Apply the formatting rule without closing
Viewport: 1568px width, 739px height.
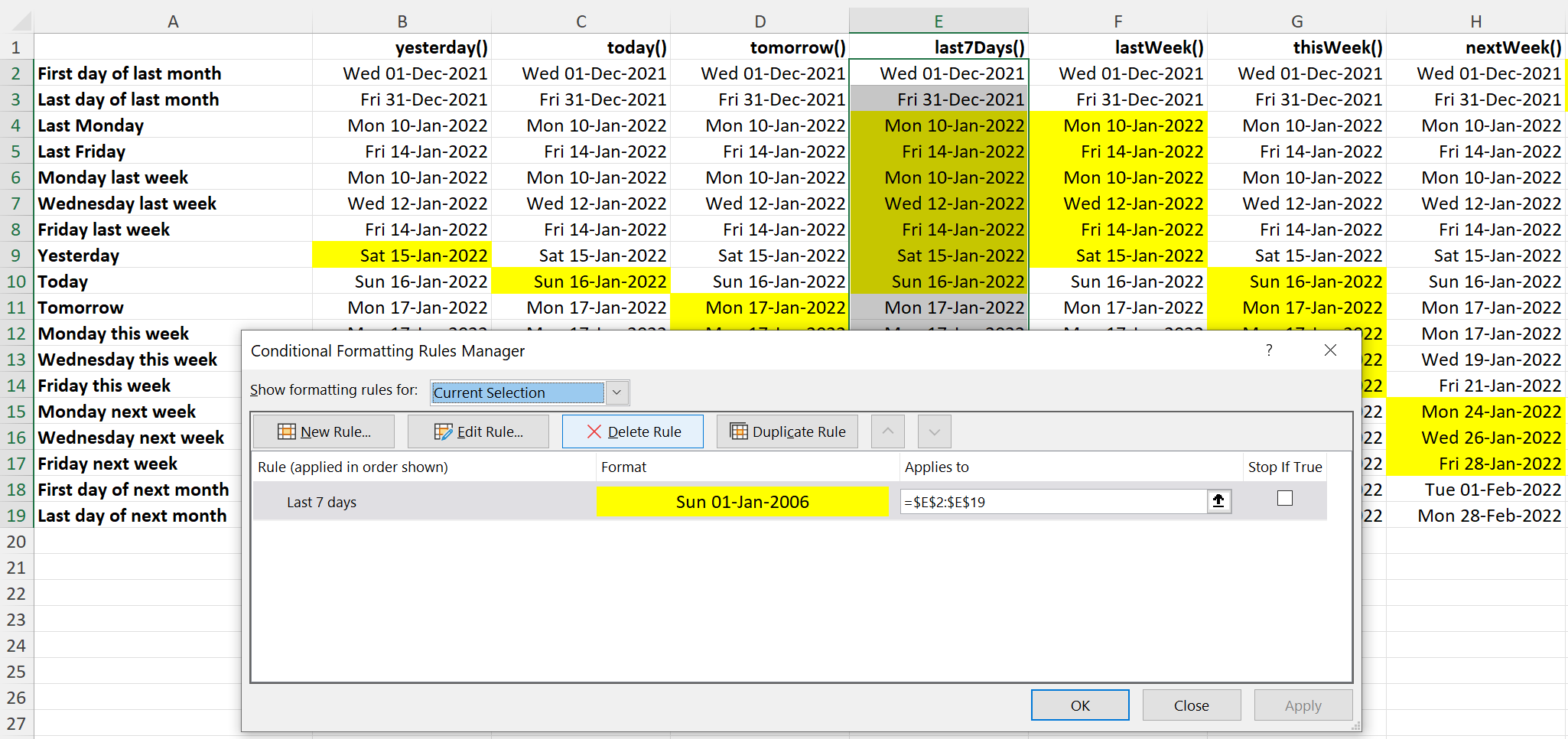(x=1303, y=705)
